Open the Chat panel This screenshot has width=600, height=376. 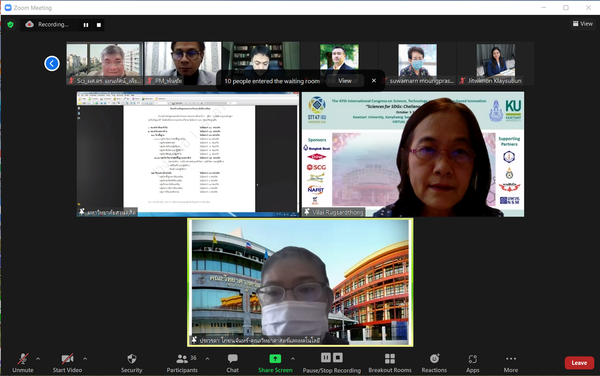click(x=232, y=363)
